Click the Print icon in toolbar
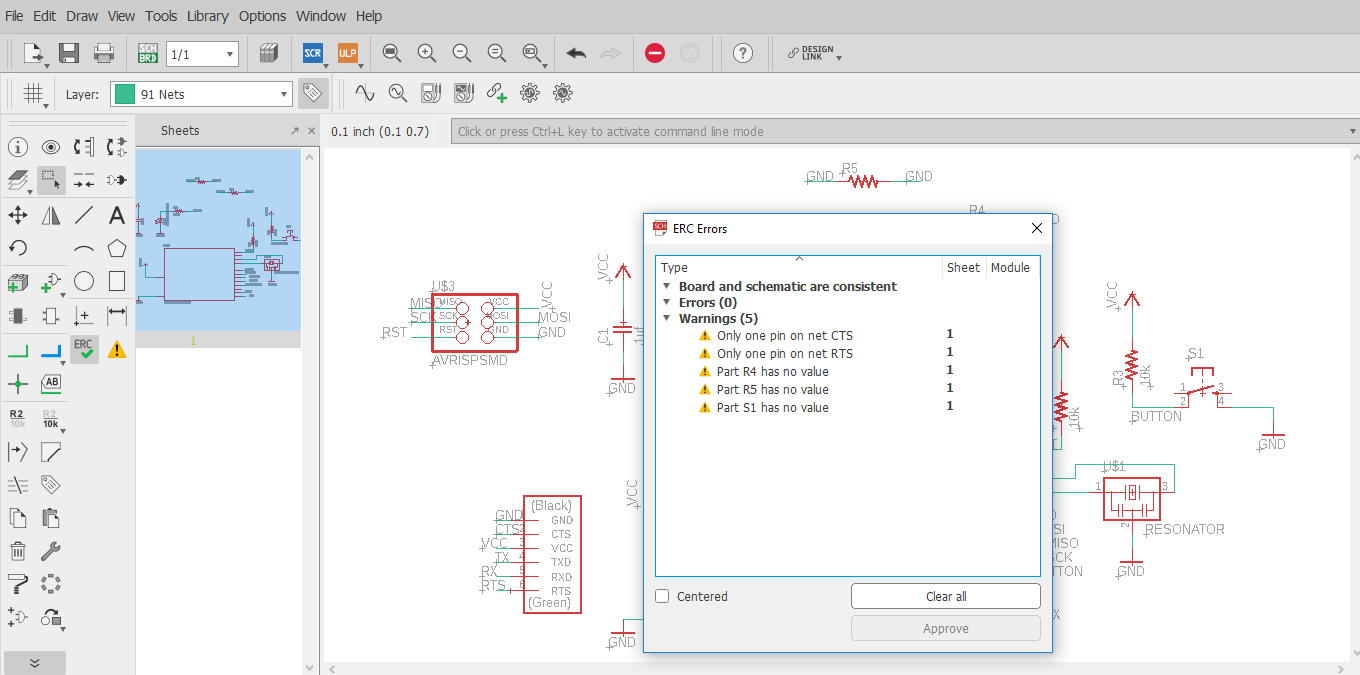 pyautogui.click(x=103, y=53)
